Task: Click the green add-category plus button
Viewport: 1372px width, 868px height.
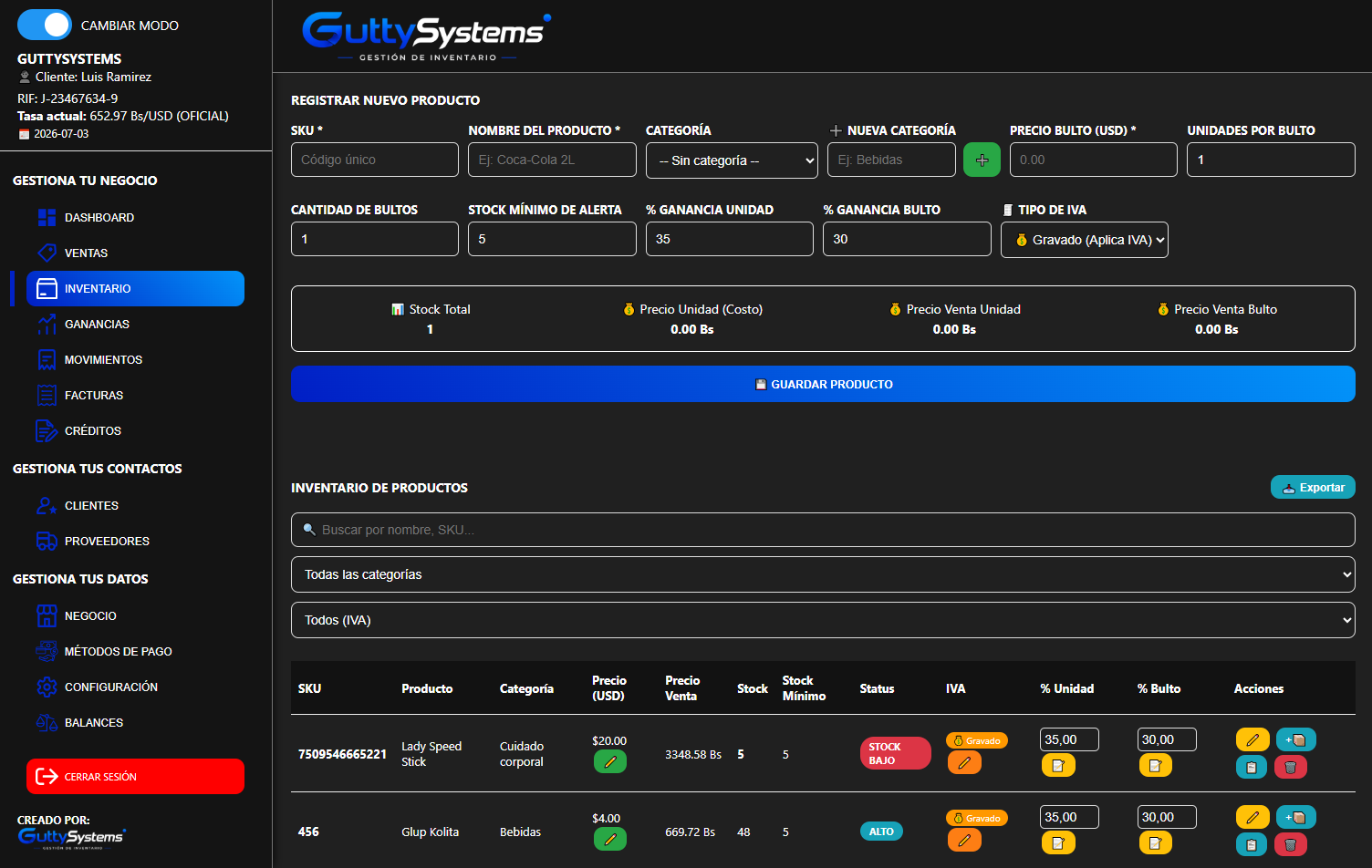Action: [x=982, y=160]
